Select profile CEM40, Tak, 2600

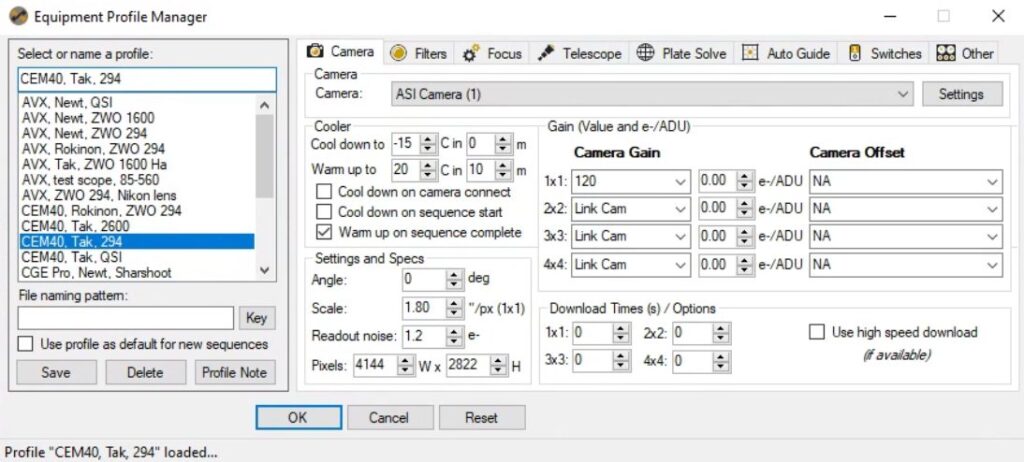(137, 226)
